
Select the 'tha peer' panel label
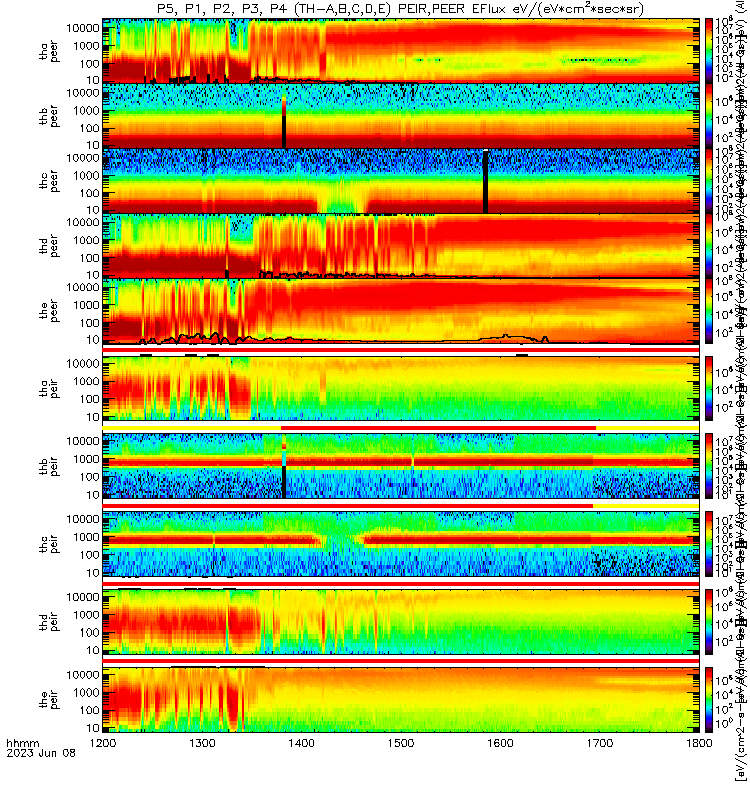pos(49,52)
